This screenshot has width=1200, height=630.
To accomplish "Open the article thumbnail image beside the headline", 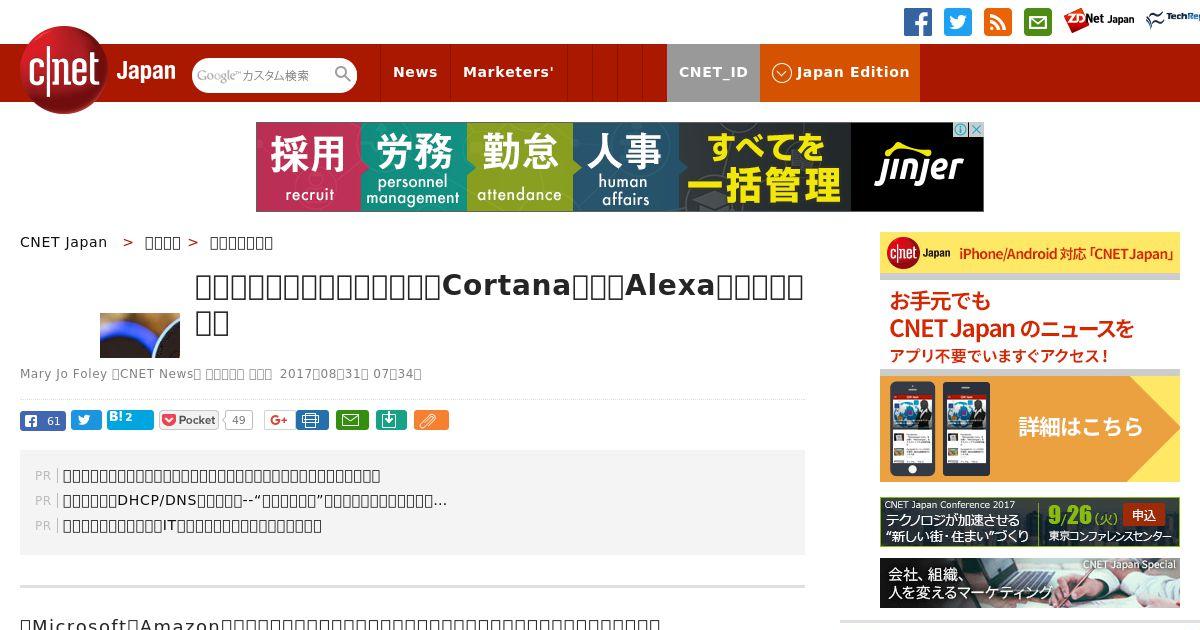I will [140, 335].
